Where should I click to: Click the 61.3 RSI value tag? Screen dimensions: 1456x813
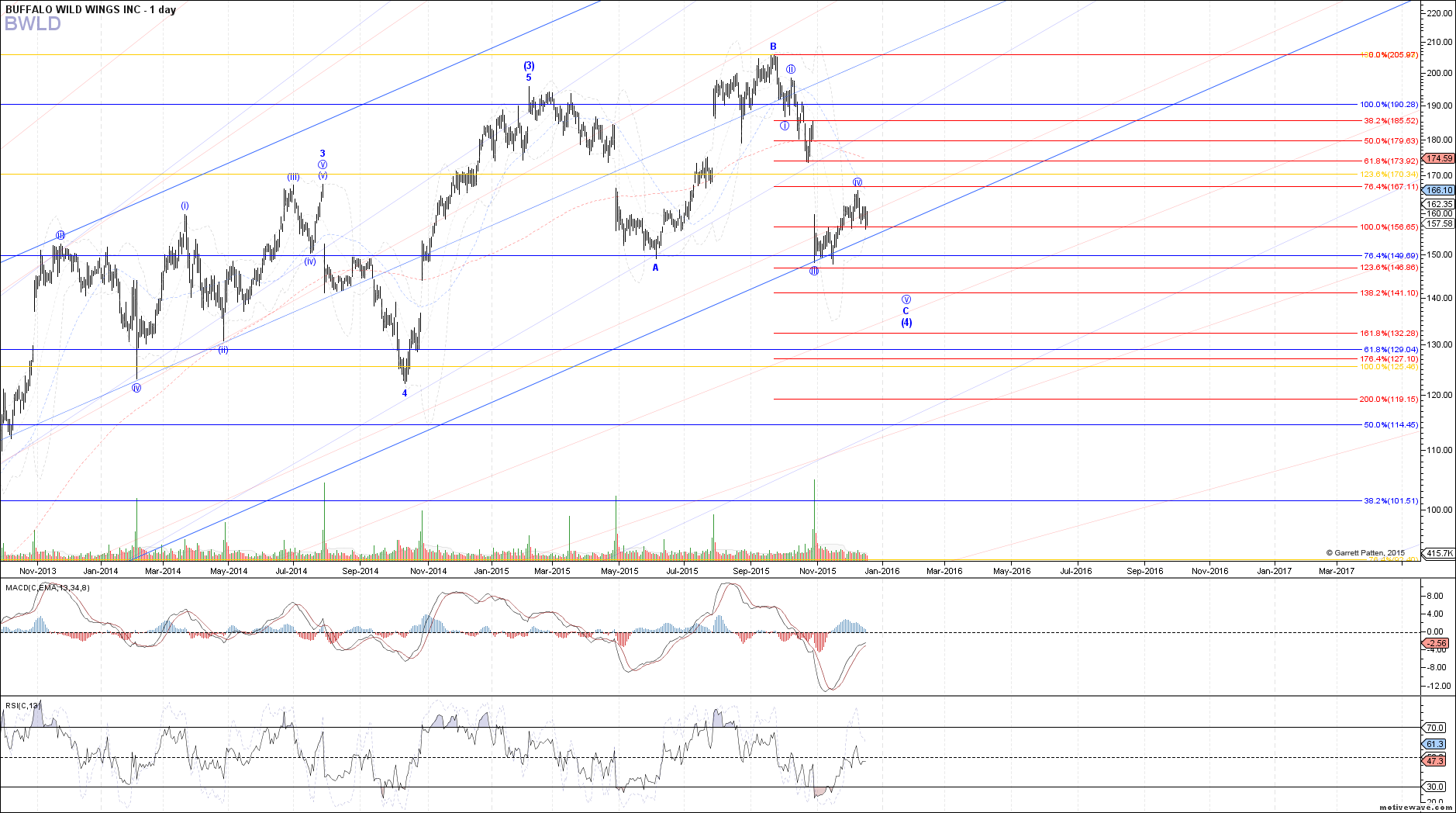pos(1435,744)
